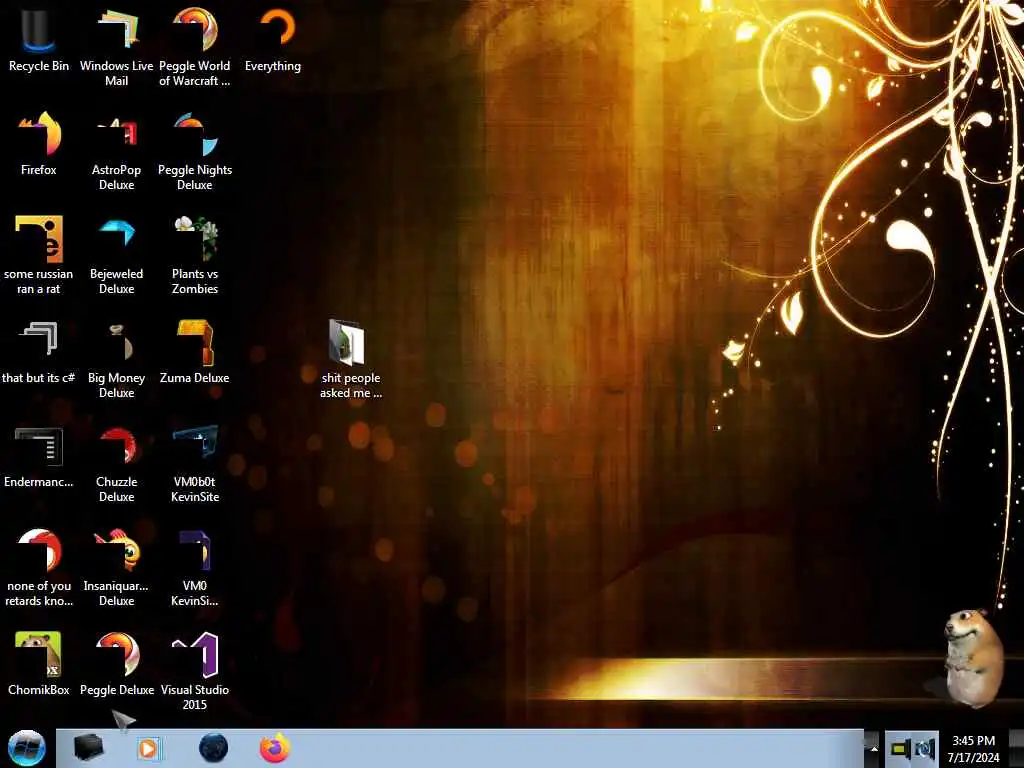Screen dimensions: 1024x768
Task: Select the Chuzzle Deluxe shortcut
Action: click(116, 464)
